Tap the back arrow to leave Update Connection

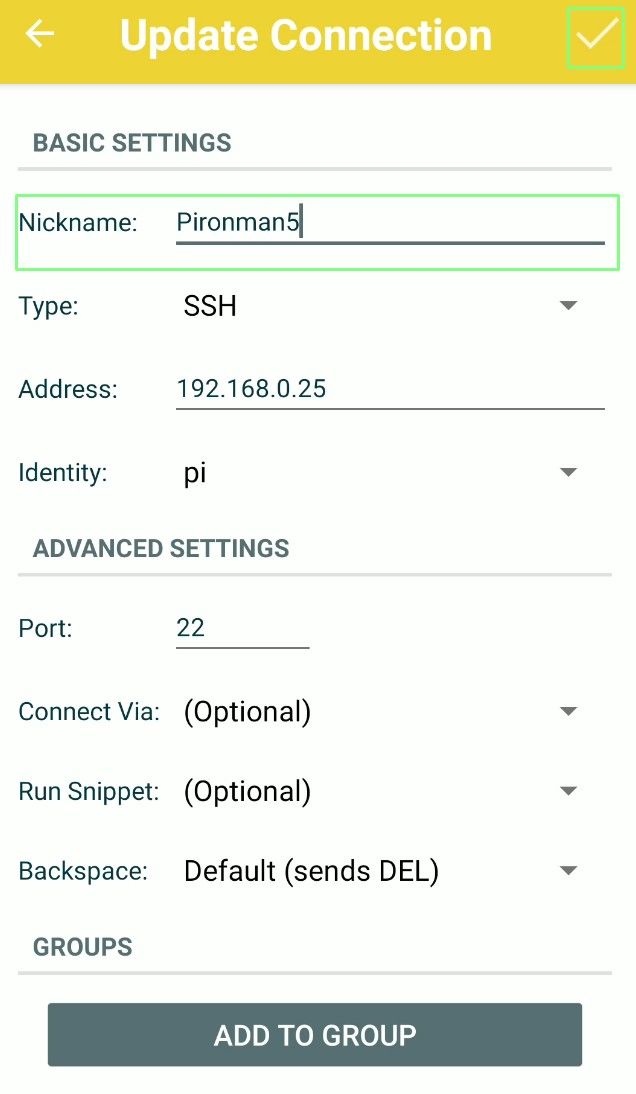(x=39, y=35)
